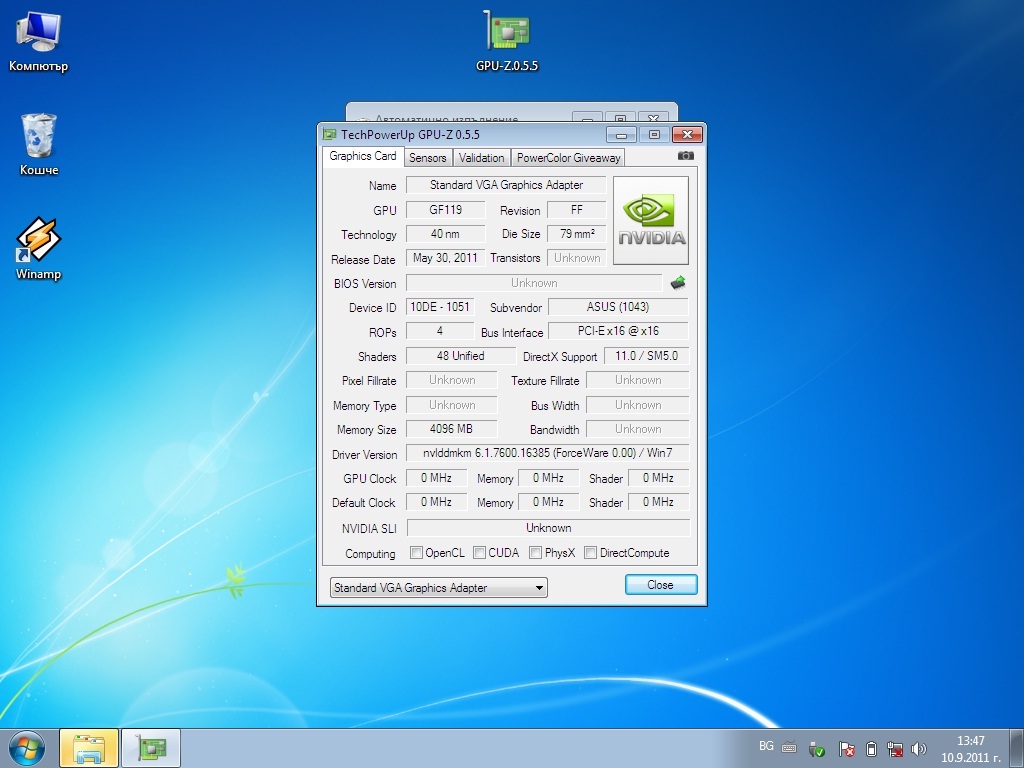Click the Die Size field 79 mm²

tap(577, 234)
